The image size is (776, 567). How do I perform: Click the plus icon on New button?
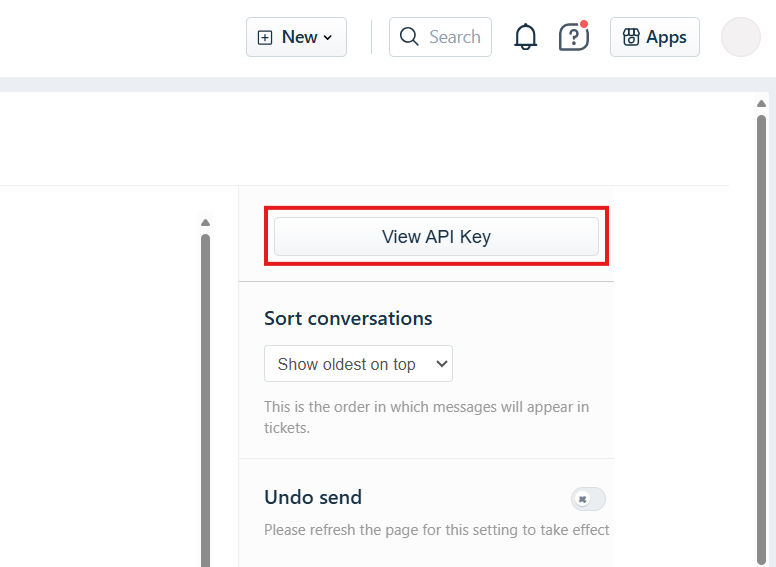pyautogui.click(x=265, y=37)
